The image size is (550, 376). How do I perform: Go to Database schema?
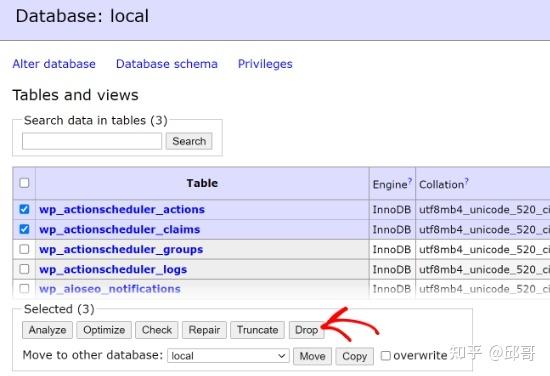[167, 64]
